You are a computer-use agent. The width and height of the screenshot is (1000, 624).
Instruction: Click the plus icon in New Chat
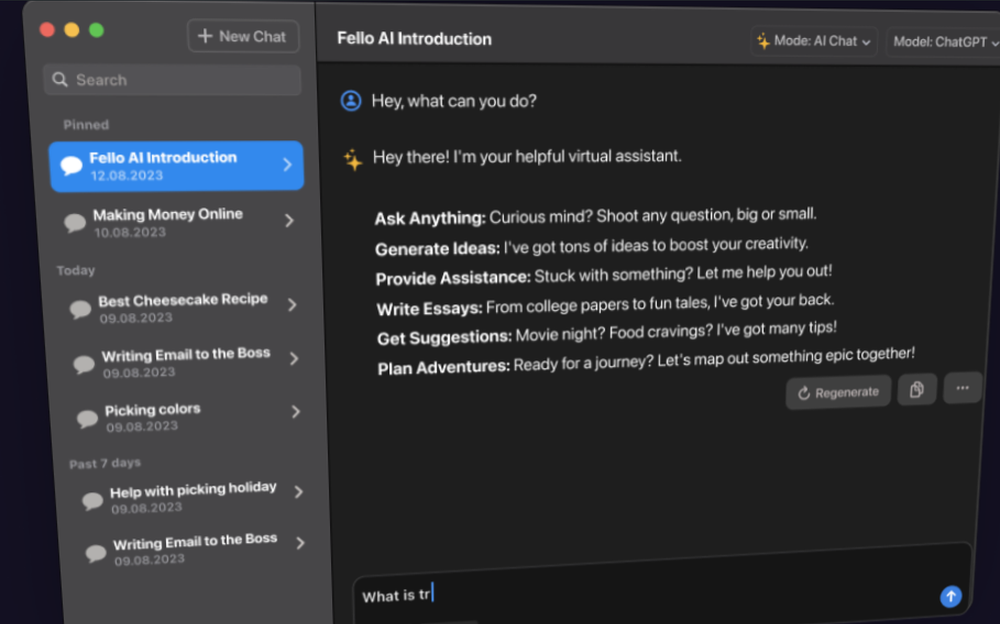point(202,36)
